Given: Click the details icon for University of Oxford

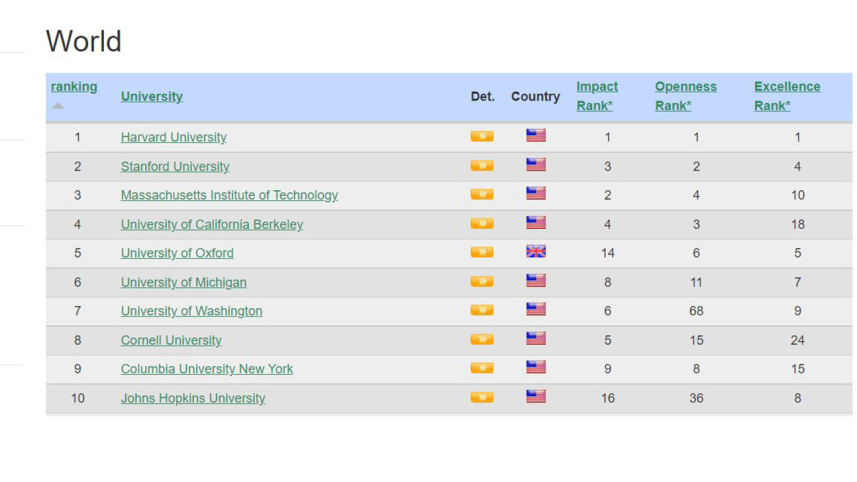Looking at the screenshot, I should coord(481,252).
